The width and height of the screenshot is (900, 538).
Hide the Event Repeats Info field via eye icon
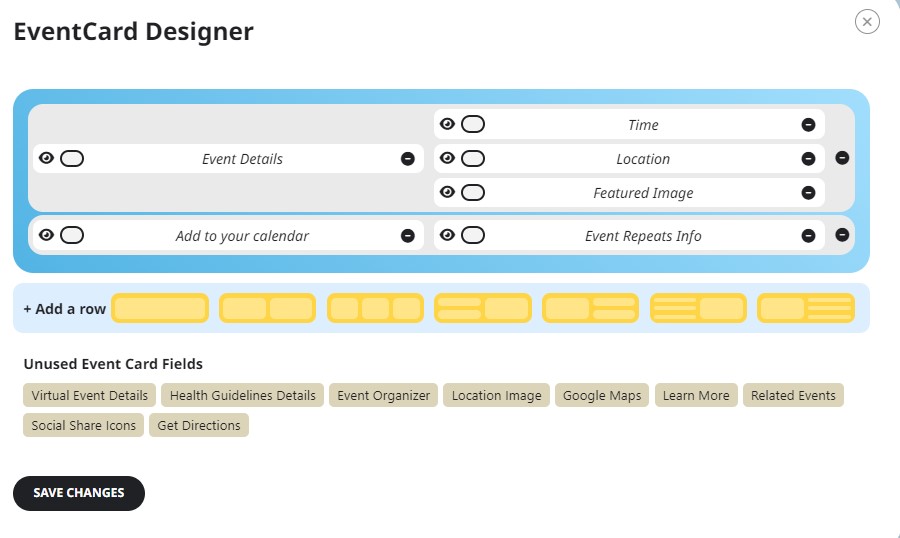coord(447,235)
